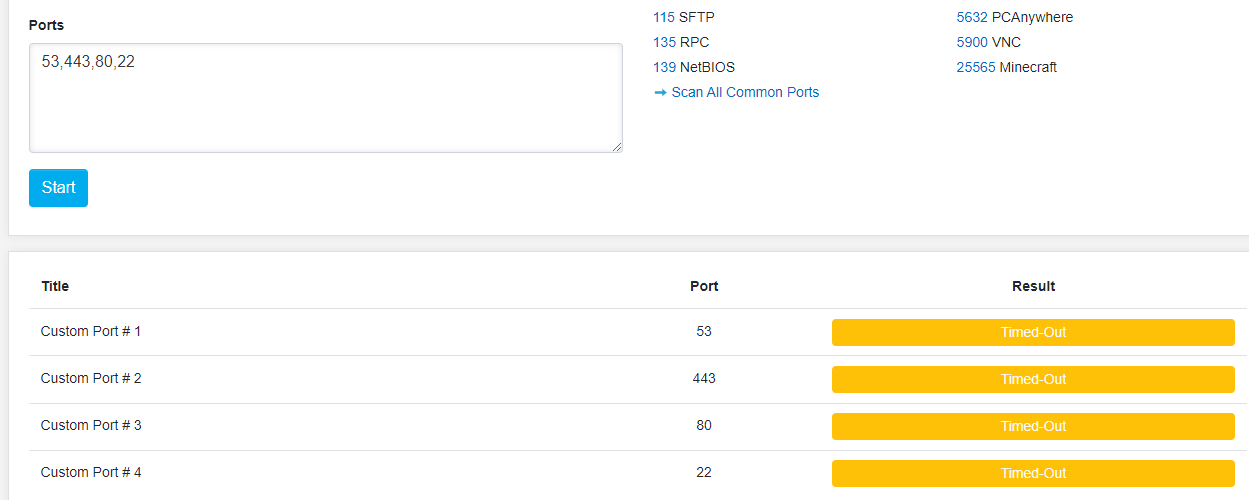Open the Scan All Common Ports link

[745, 93]
